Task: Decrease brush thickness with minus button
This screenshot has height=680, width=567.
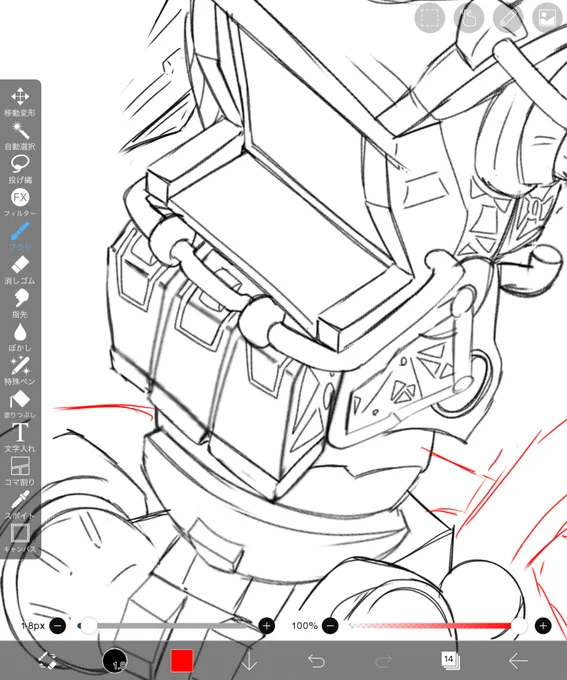Action: pos(58,625)
